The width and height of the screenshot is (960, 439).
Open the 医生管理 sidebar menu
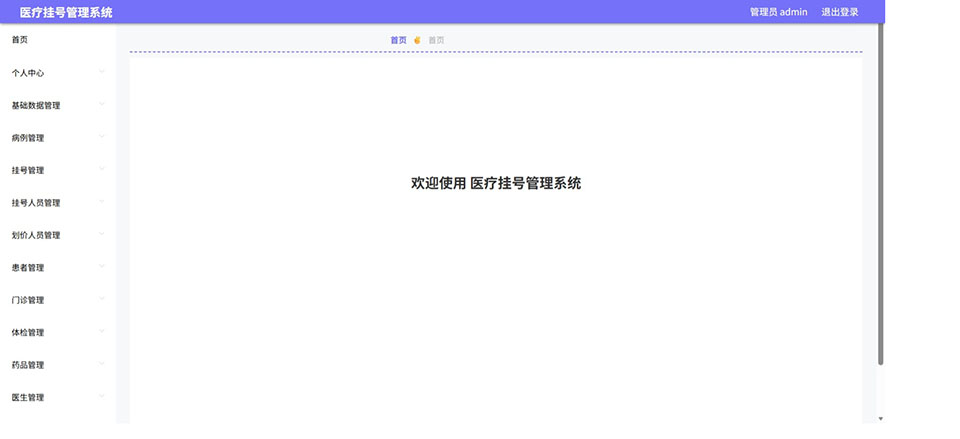(58, 397)
